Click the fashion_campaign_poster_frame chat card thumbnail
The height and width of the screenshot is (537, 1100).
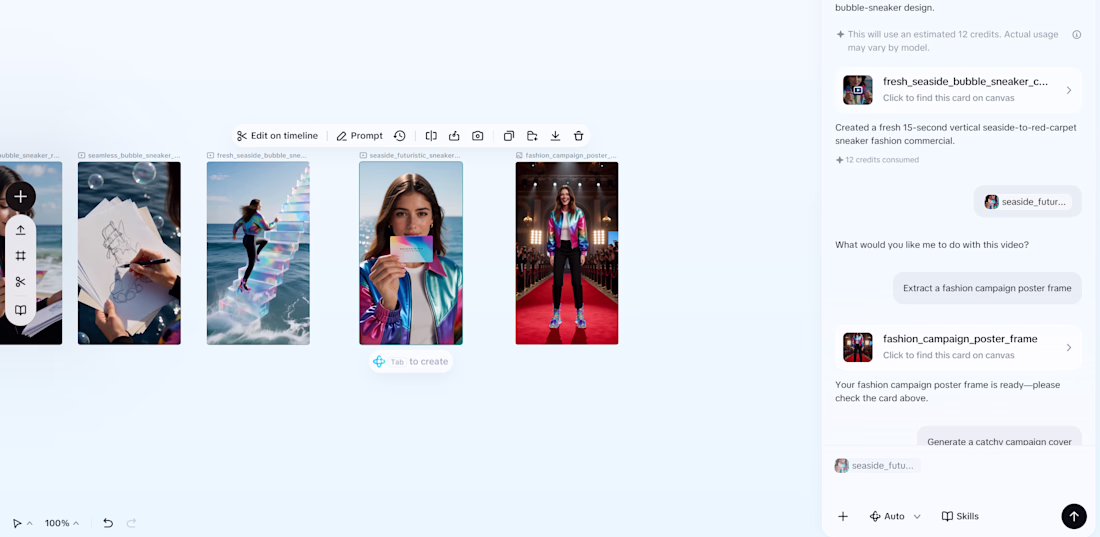(x=857, y=347)
